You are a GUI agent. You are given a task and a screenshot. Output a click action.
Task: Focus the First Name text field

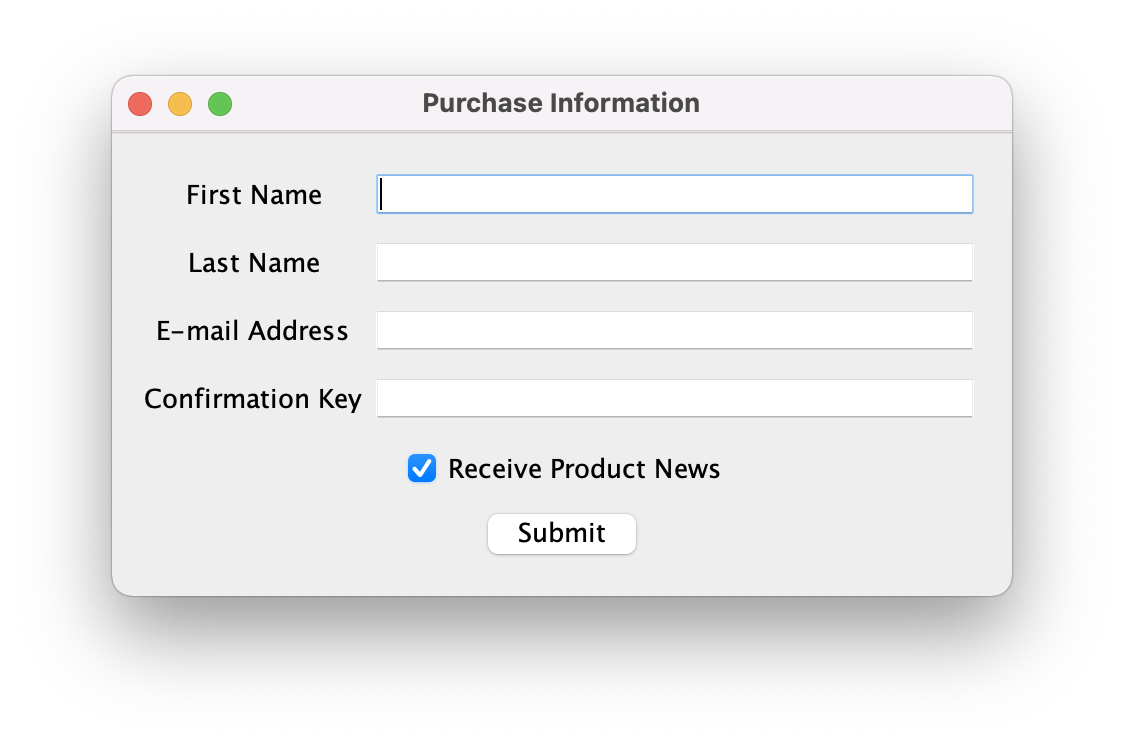click(x=674, y=194)
